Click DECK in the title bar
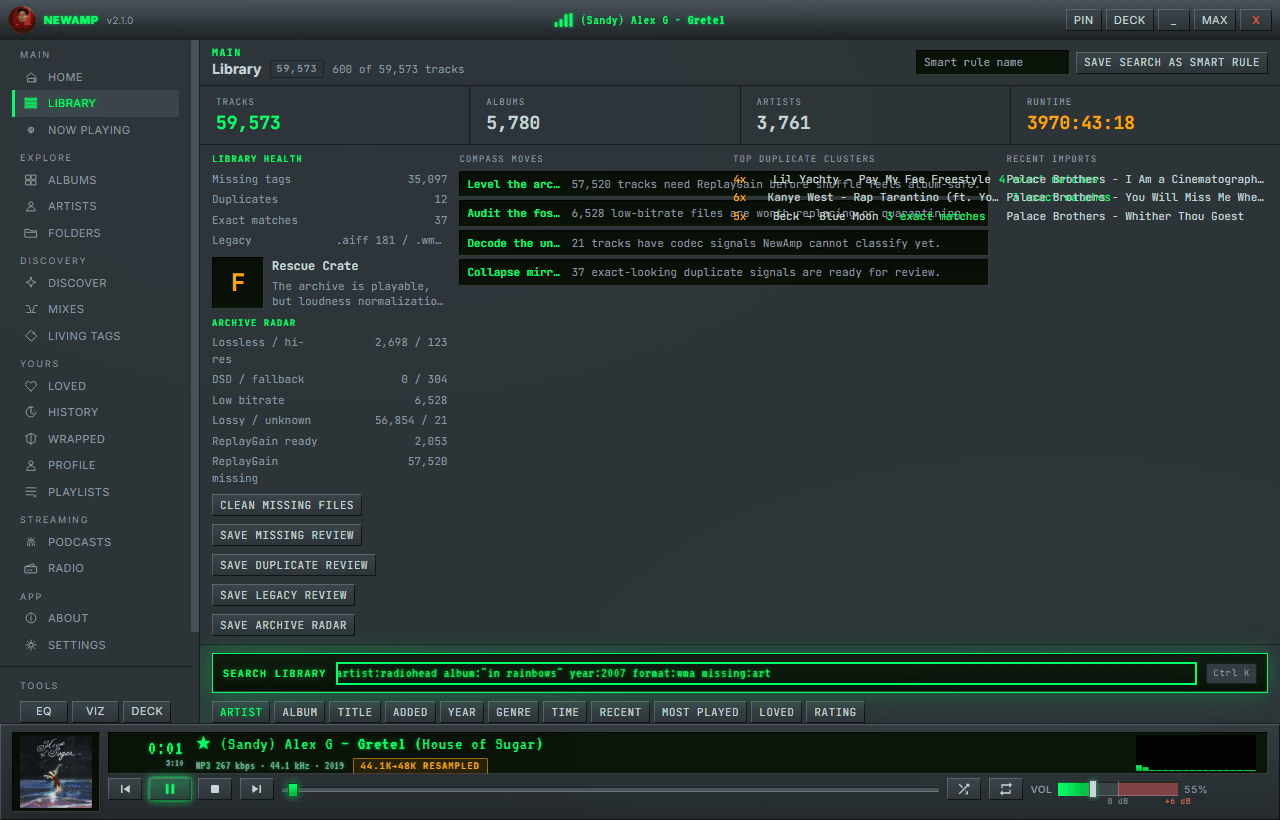The image size is (1280, 820). (x=1130, y=20)
